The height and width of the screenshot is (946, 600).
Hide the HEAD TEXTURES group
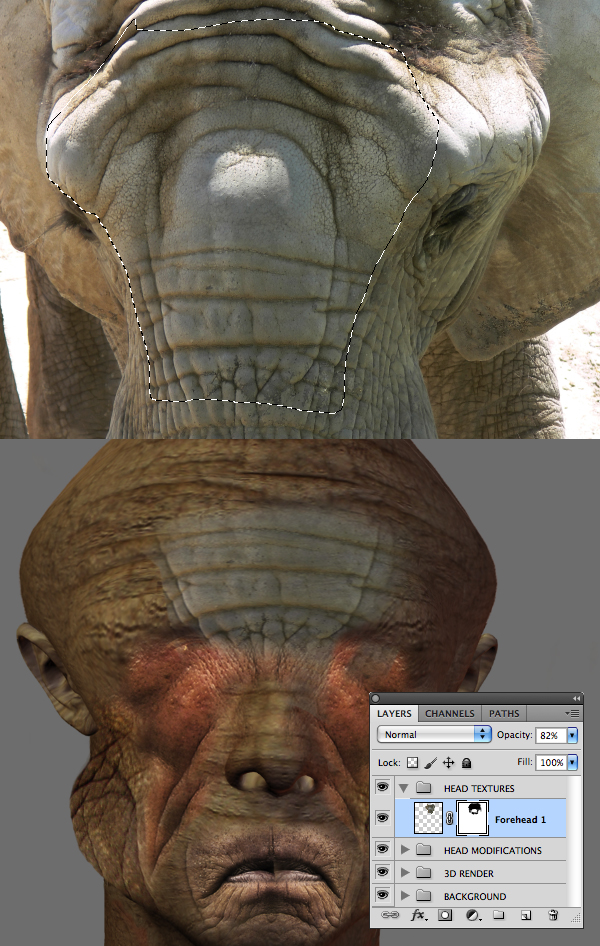point(382,787)
